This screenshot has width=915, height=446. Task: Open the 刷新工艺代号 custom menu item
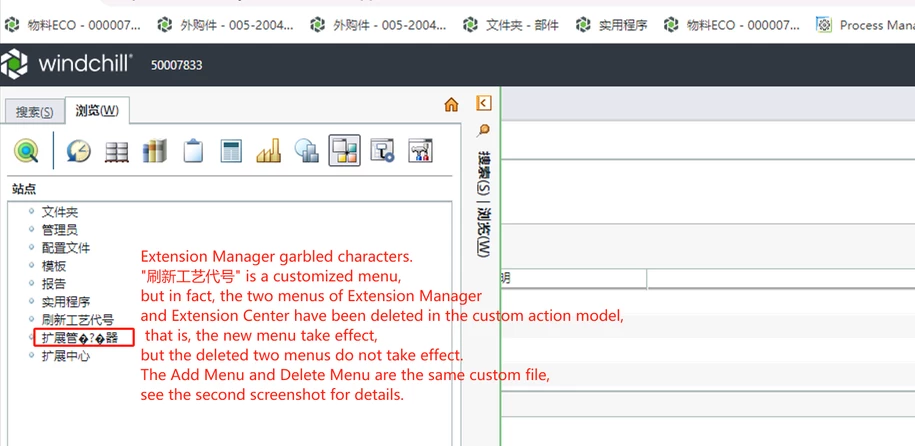click(x=78, y=320)
